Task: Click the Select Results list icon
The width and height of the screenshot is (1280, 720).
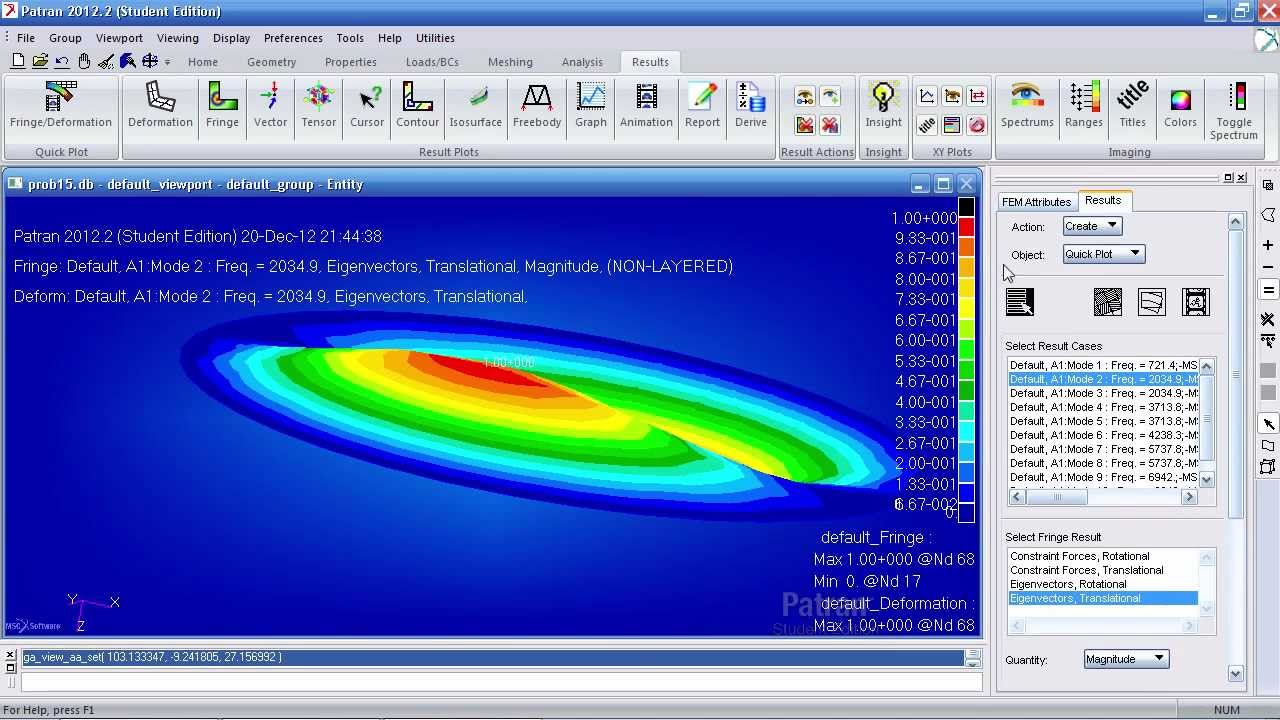Action: pos(1020,302)
